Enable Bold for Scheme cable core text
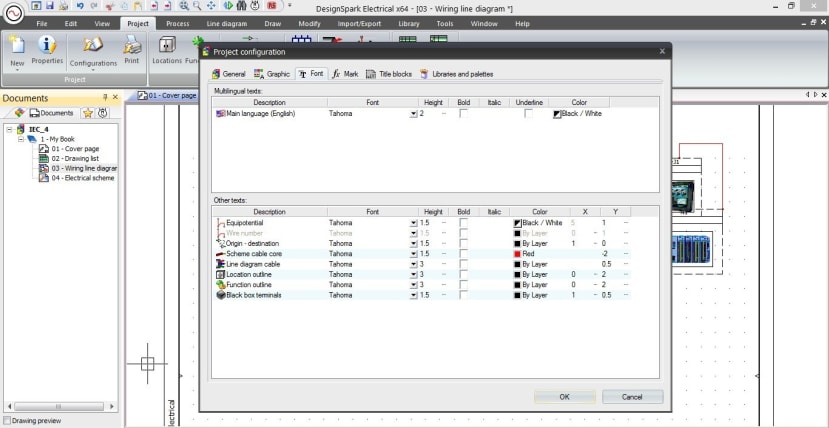This screenshot has height=428, width=829. pos(464,254)
